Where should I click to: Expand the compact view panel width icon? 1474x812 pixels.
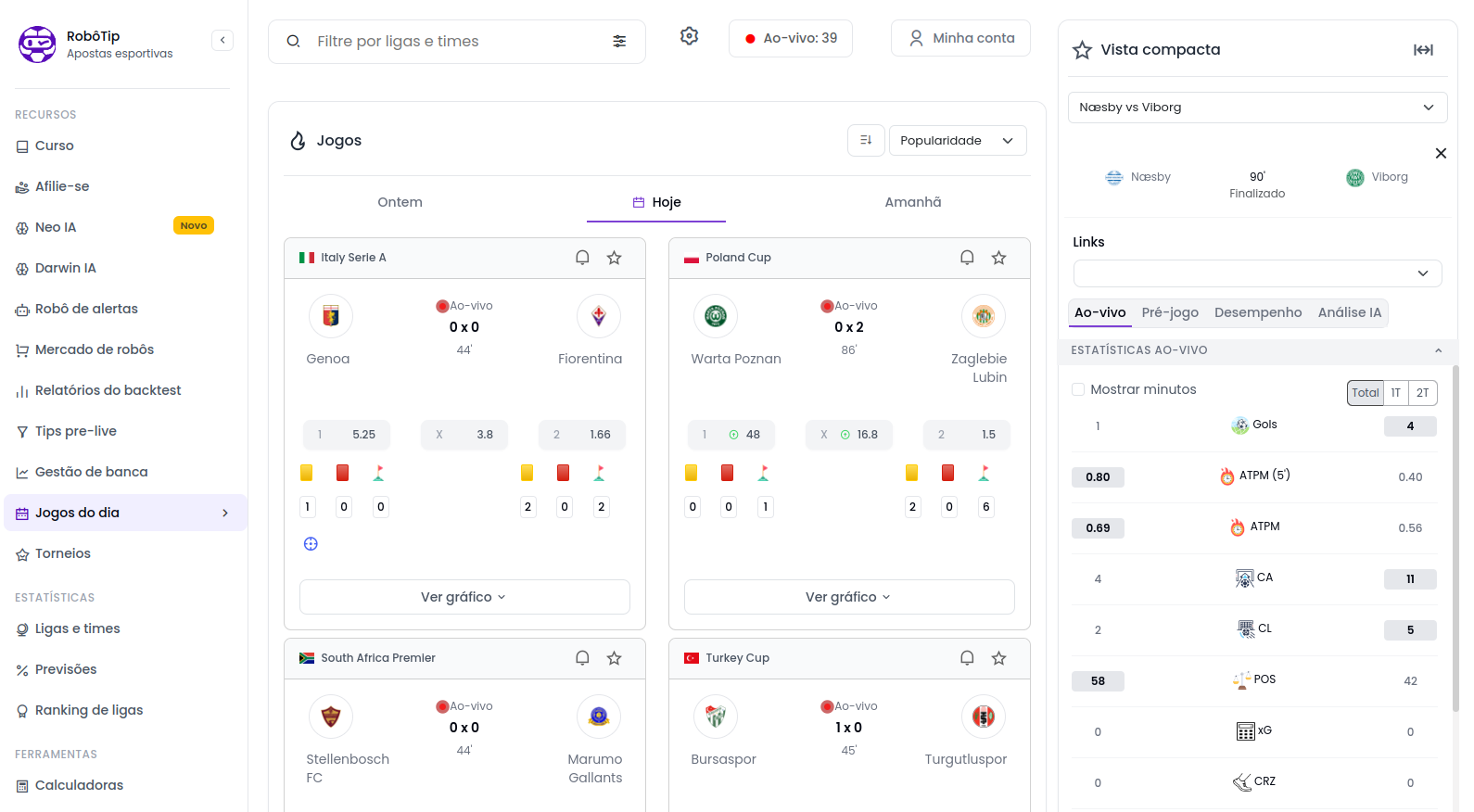click(1423, 50)
